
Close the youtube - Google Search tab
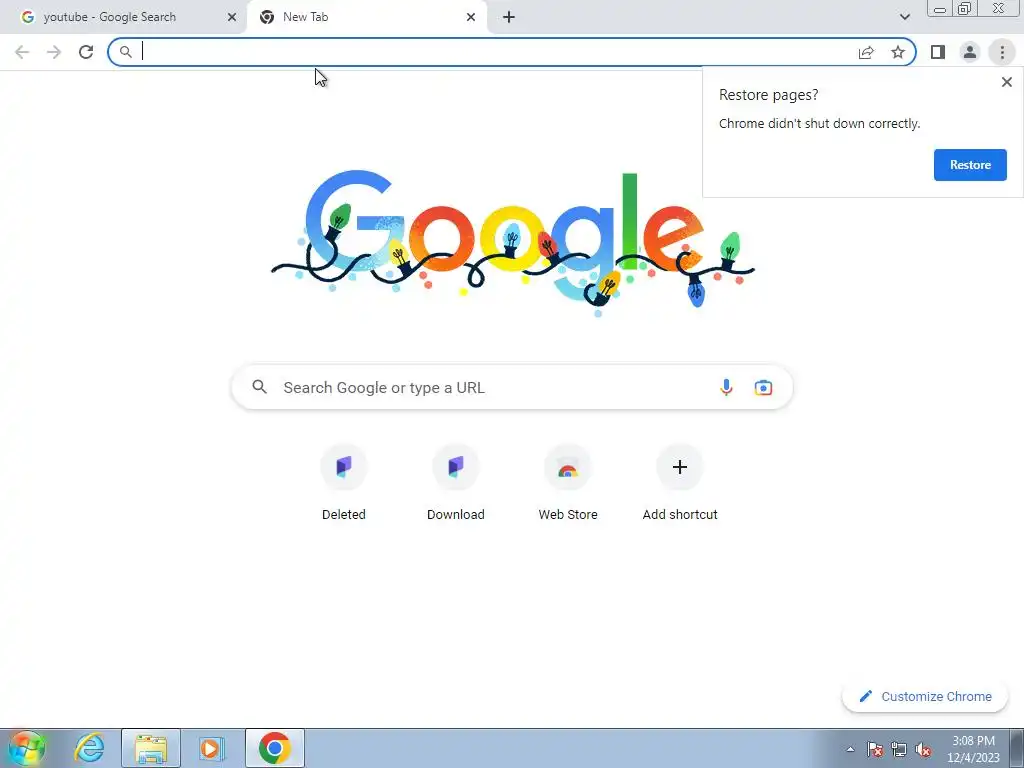231,17
